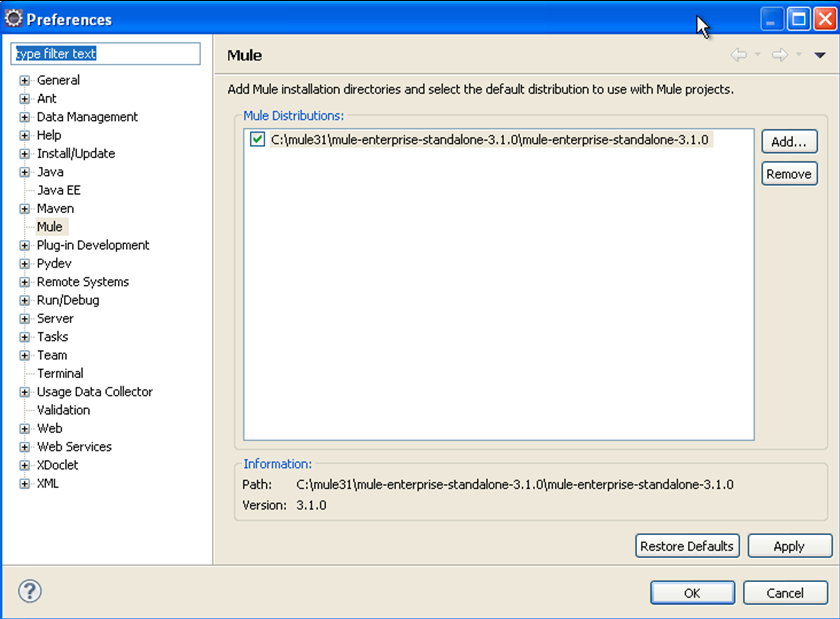Image resolution: width=840 pixels, height=619 pixels.
Task: Open back history dropdown arrow
Action: (757, 55)
